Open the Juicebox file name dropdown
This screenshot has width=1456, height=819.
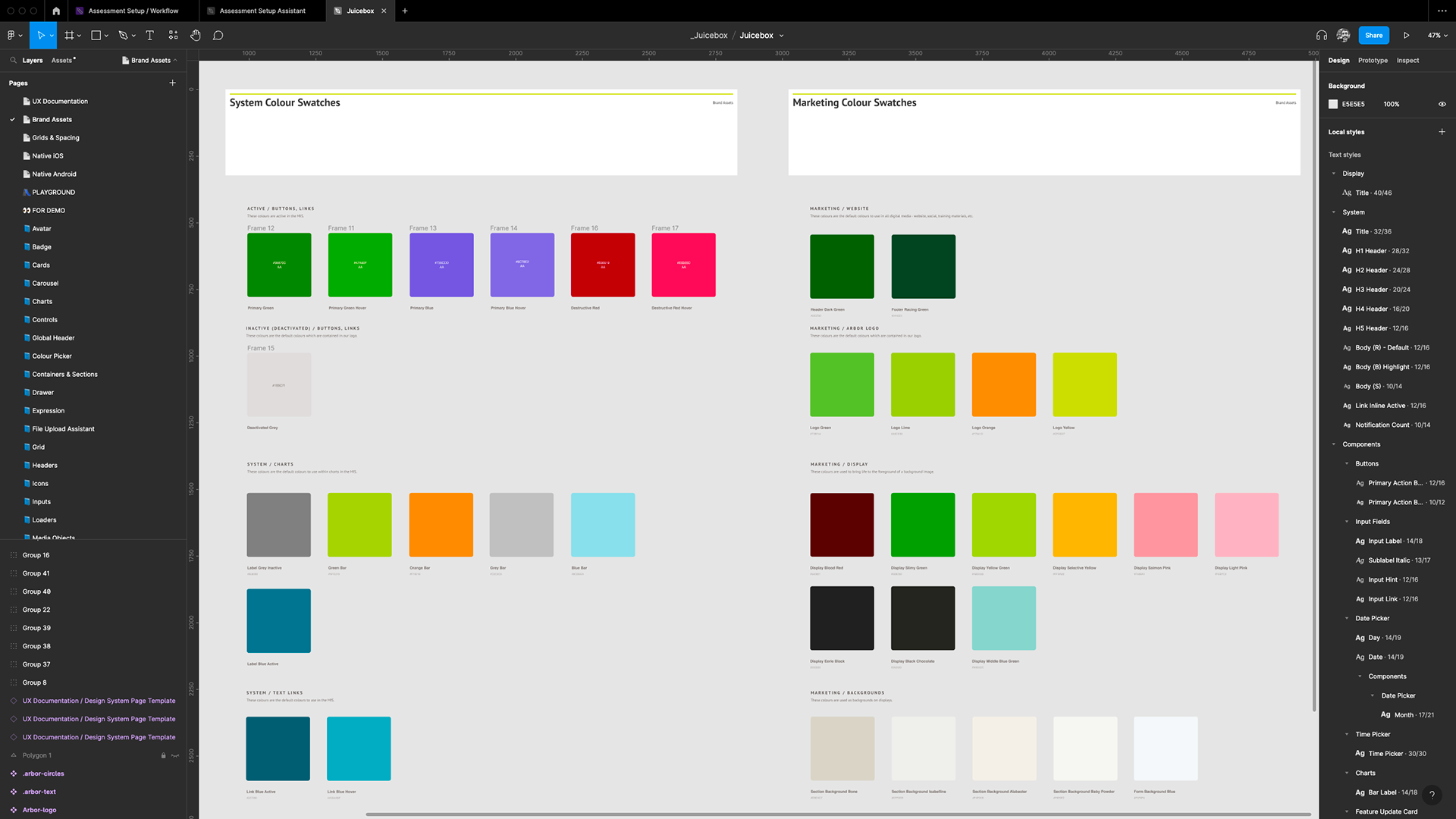782,36
